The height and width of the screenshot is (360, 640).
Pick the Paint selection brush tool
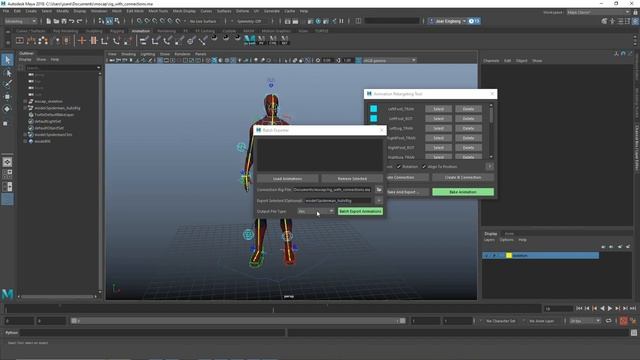coord(7,84)
